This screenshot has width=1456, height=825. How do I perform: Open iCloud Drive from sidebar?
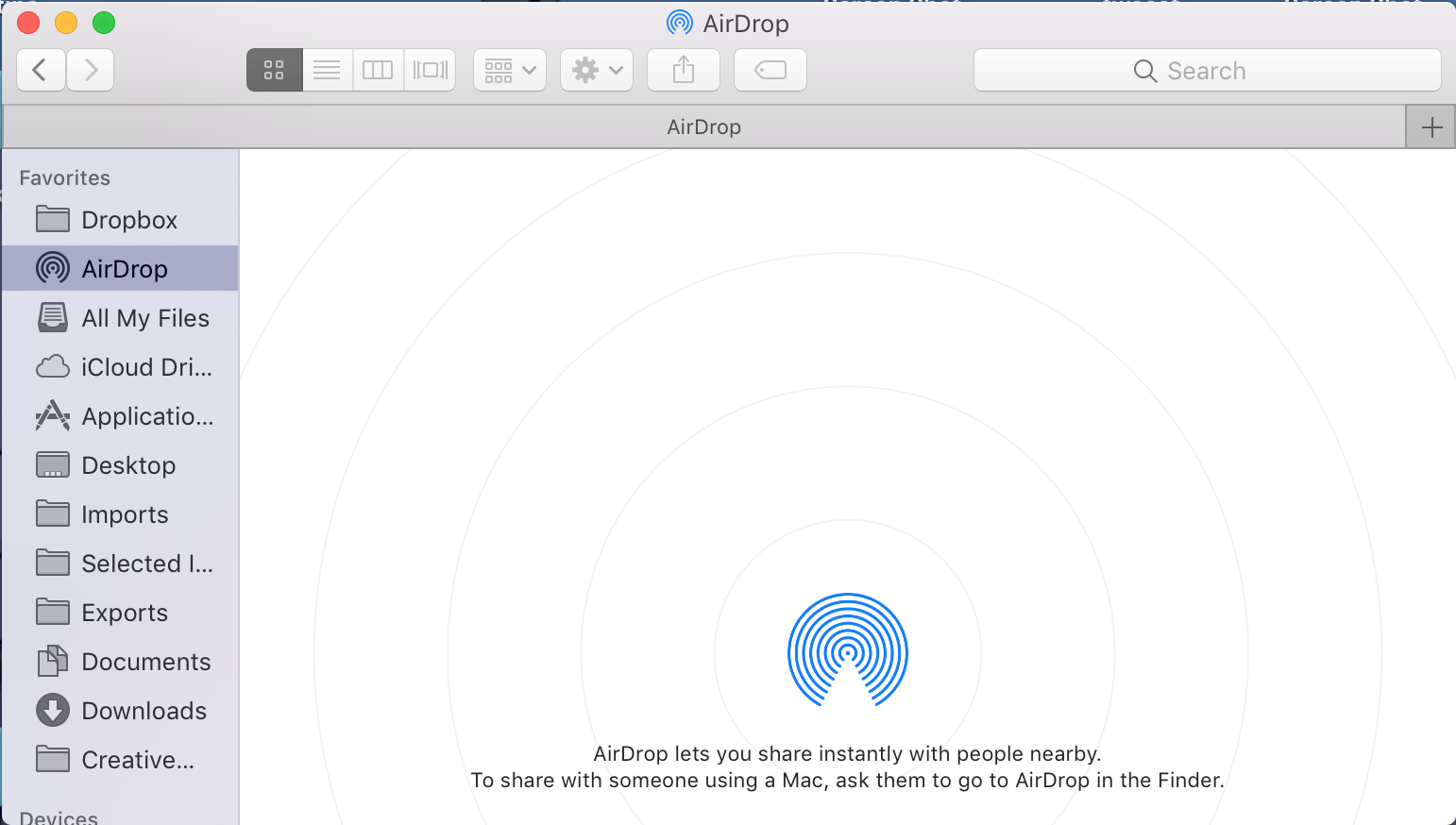(120, 367)
